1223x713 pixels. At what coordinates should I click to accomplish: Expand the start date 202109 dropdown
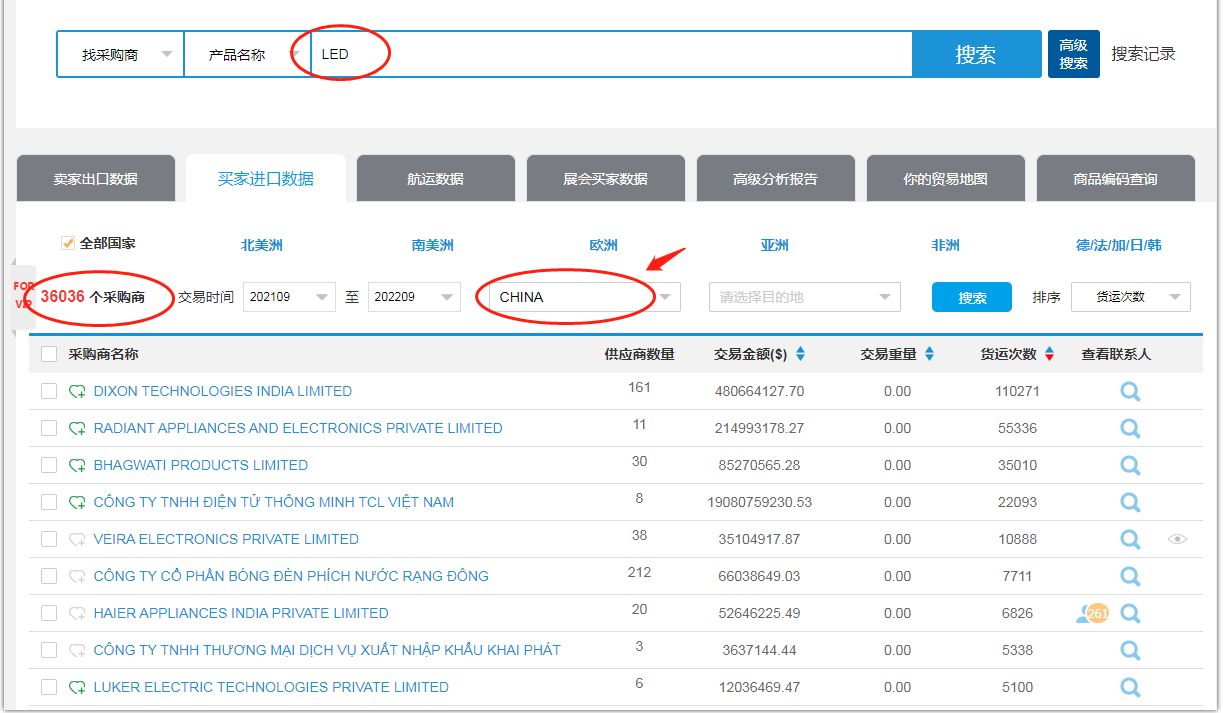289,297
